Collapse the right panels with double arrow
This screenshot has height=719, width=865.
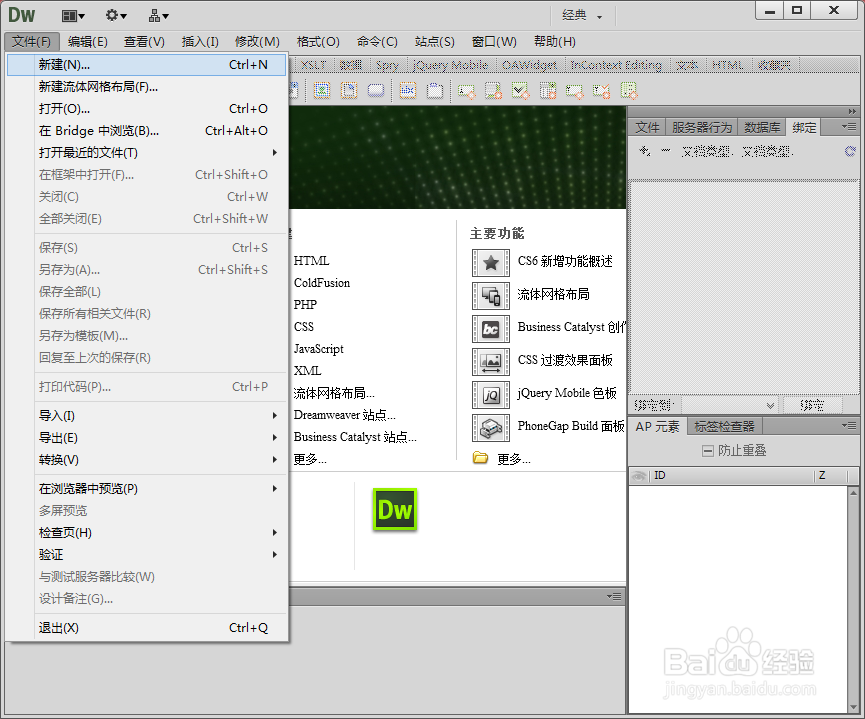pyautogui.click(x=852, y=111)
